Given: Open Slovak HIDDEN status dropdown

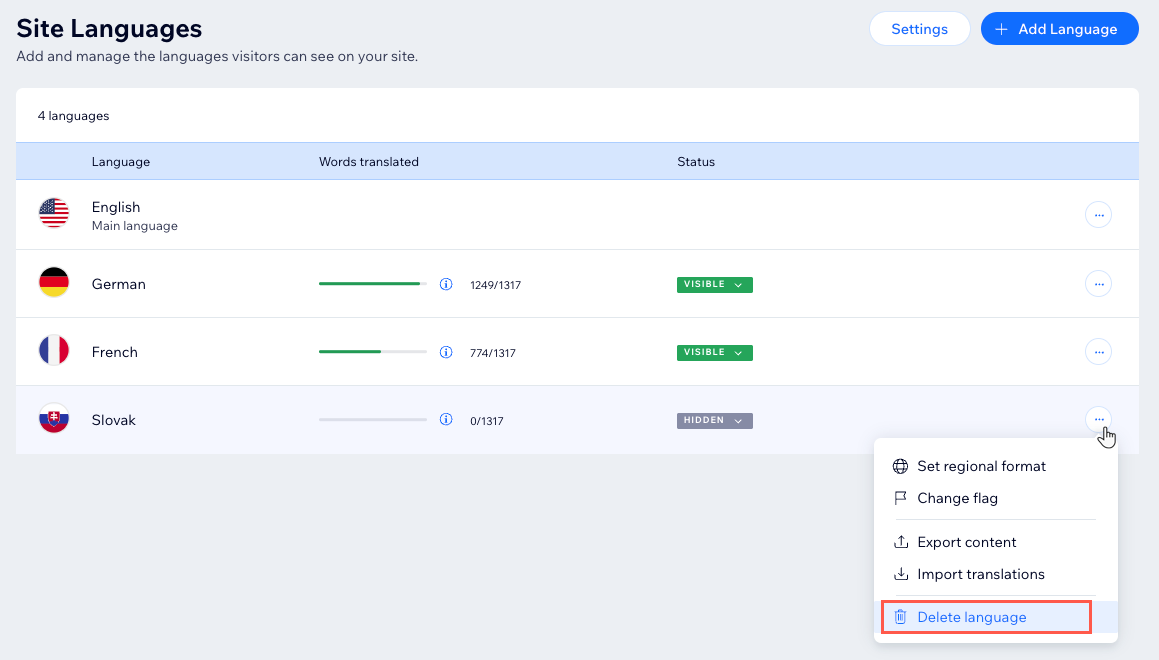Looking at the screenshot, I should (714, 420).
